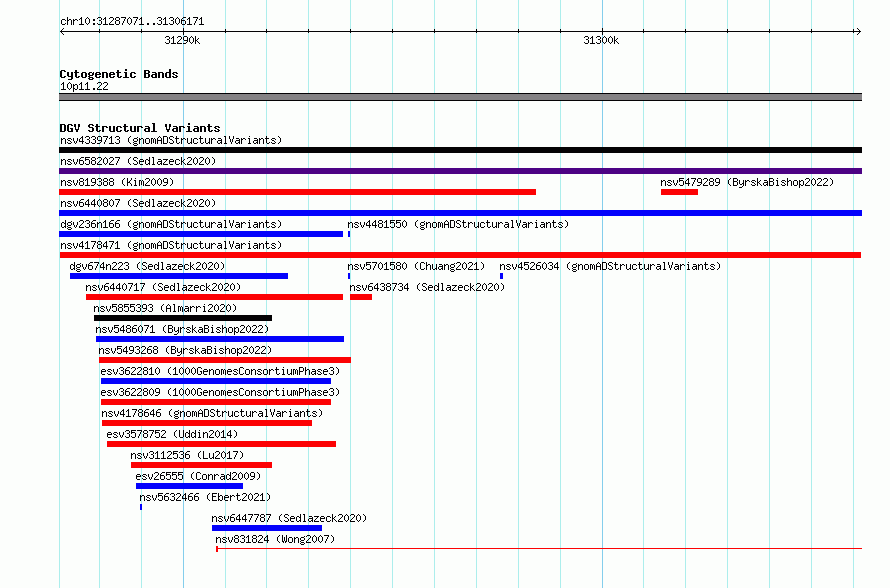
Task: Open variant nsv6440717 (Sedlazeck2020) label
Action: click(x=163, y=287)
